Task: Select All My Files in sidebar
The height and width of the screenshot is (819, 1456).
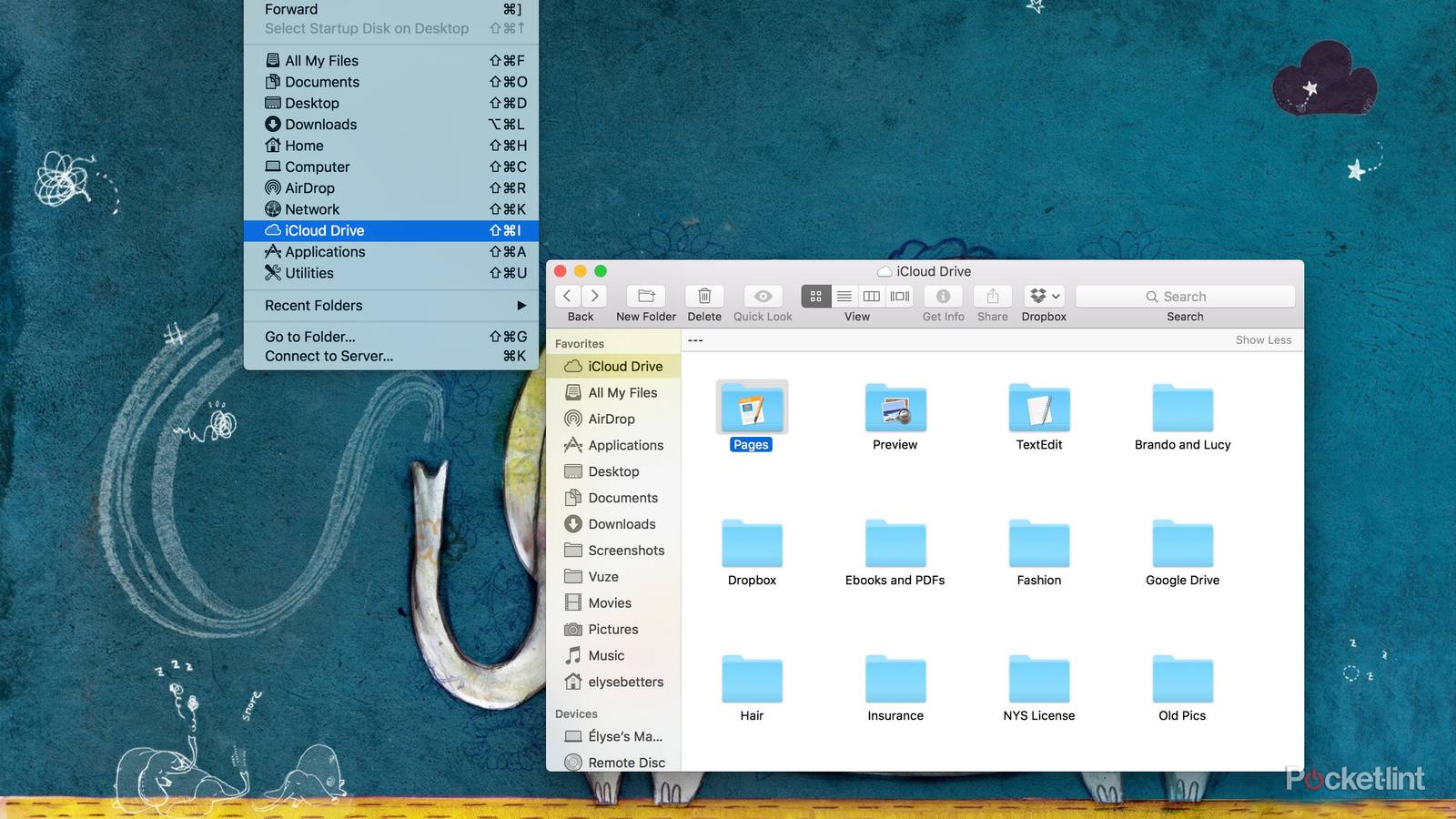Action: (x=612, y=392)
